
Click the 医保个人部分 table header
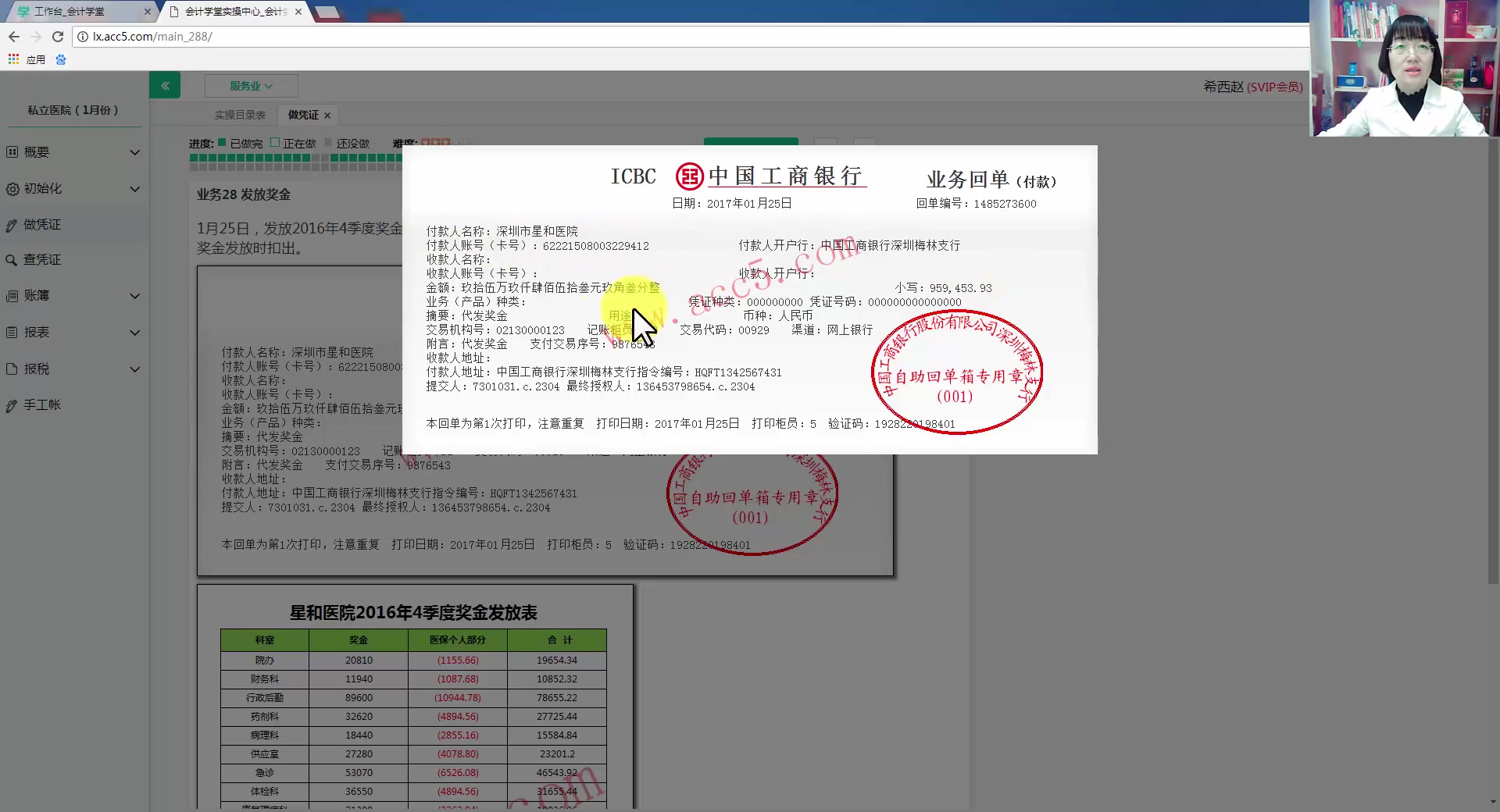point(458,640)
